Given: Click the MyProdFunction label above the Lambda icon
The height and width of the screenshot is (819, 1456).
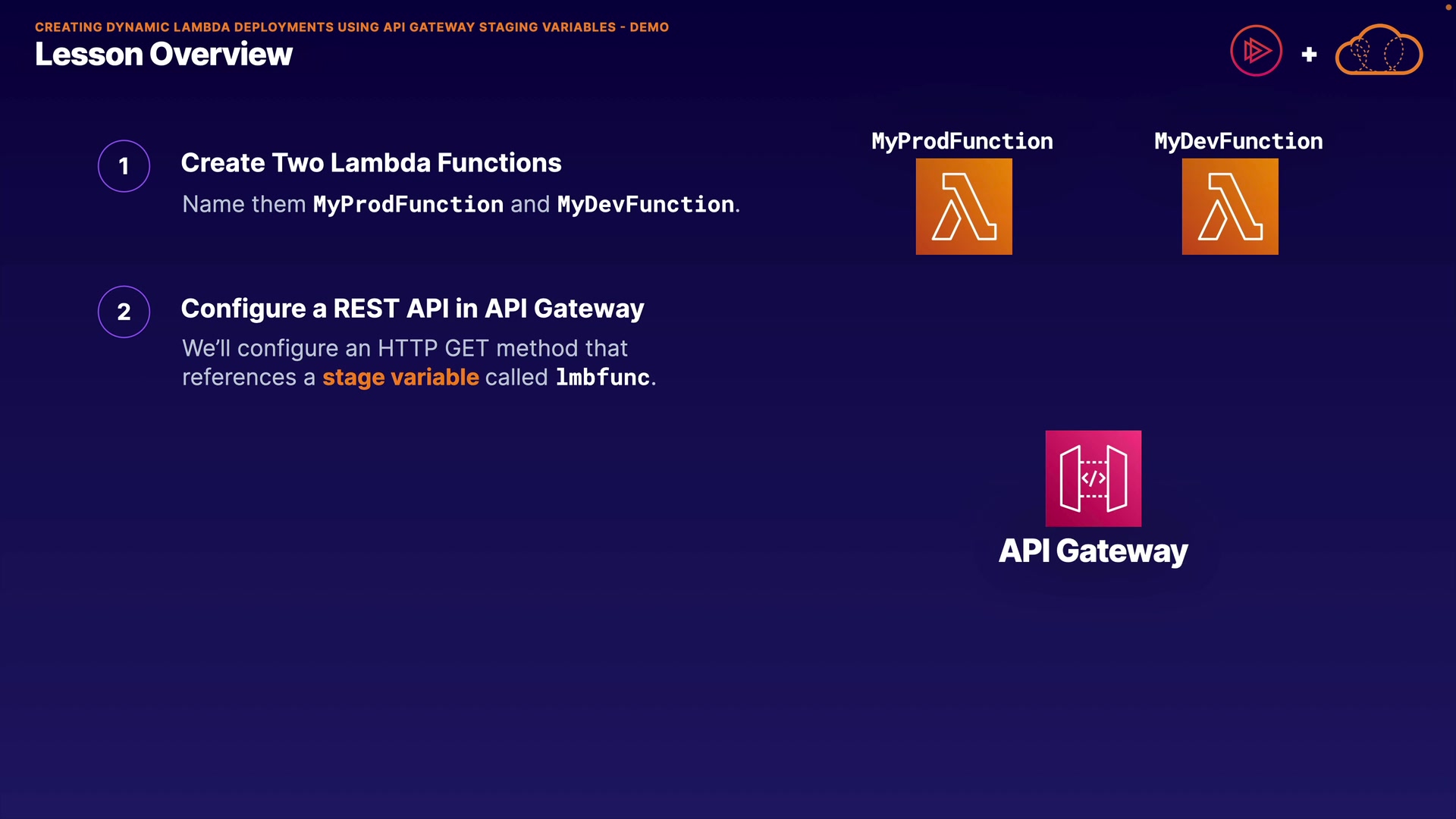Looking at the screenshot, I should [962, 141].
